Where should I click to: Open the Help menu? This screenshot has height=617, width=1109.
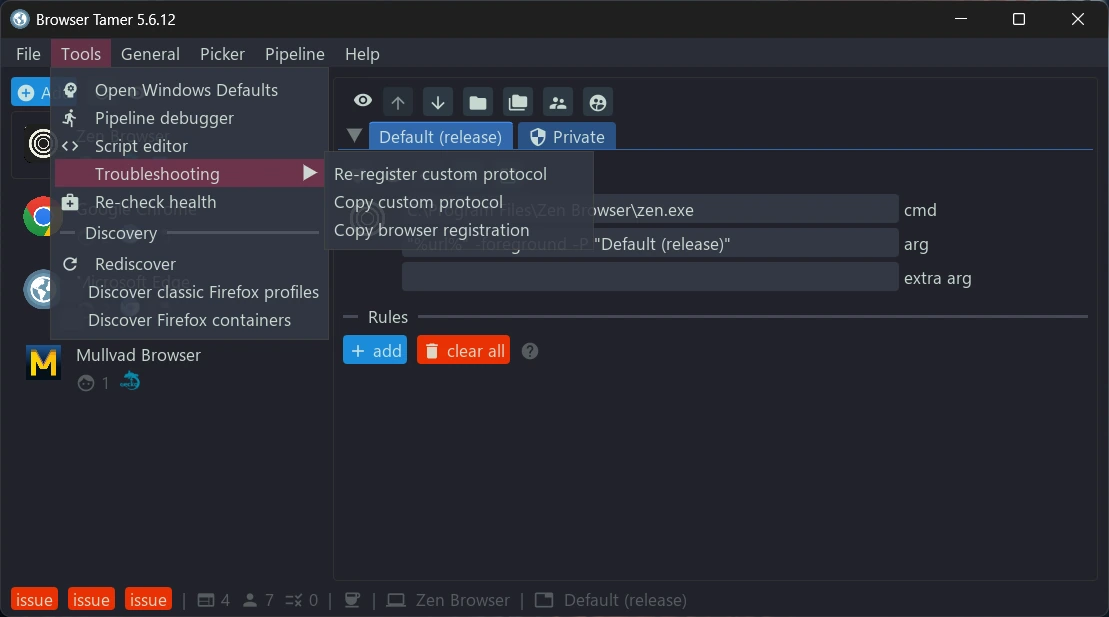(362, 54)
